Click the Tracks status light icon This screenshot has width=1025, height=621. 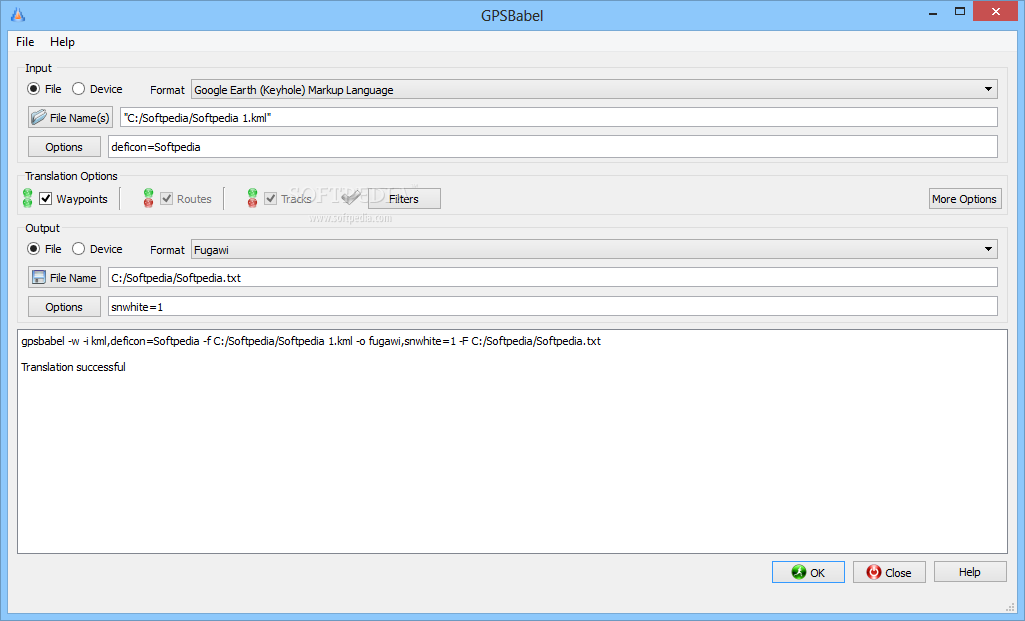[x=252, y=198]
